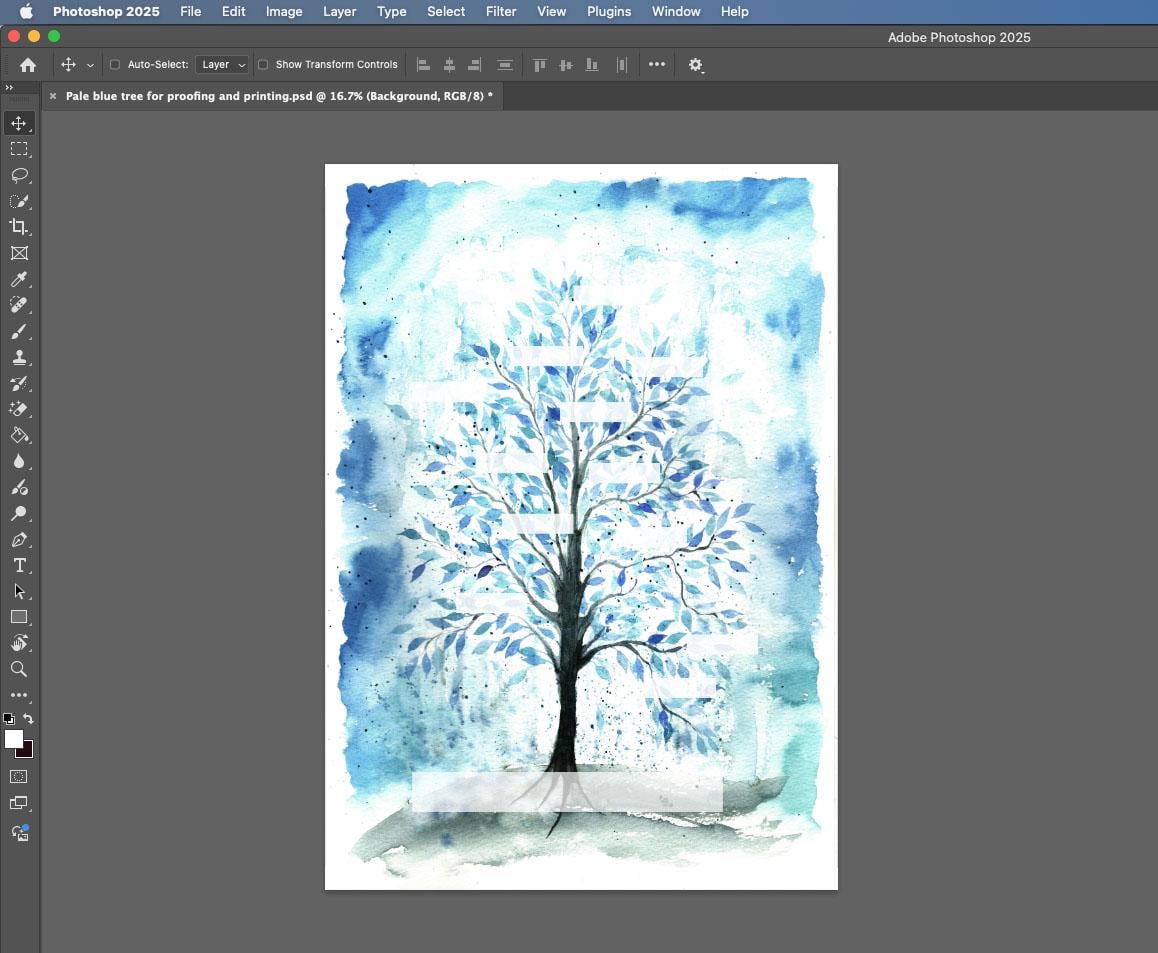
Task: Activate the Horizontal Type tool
Action: 19,565
